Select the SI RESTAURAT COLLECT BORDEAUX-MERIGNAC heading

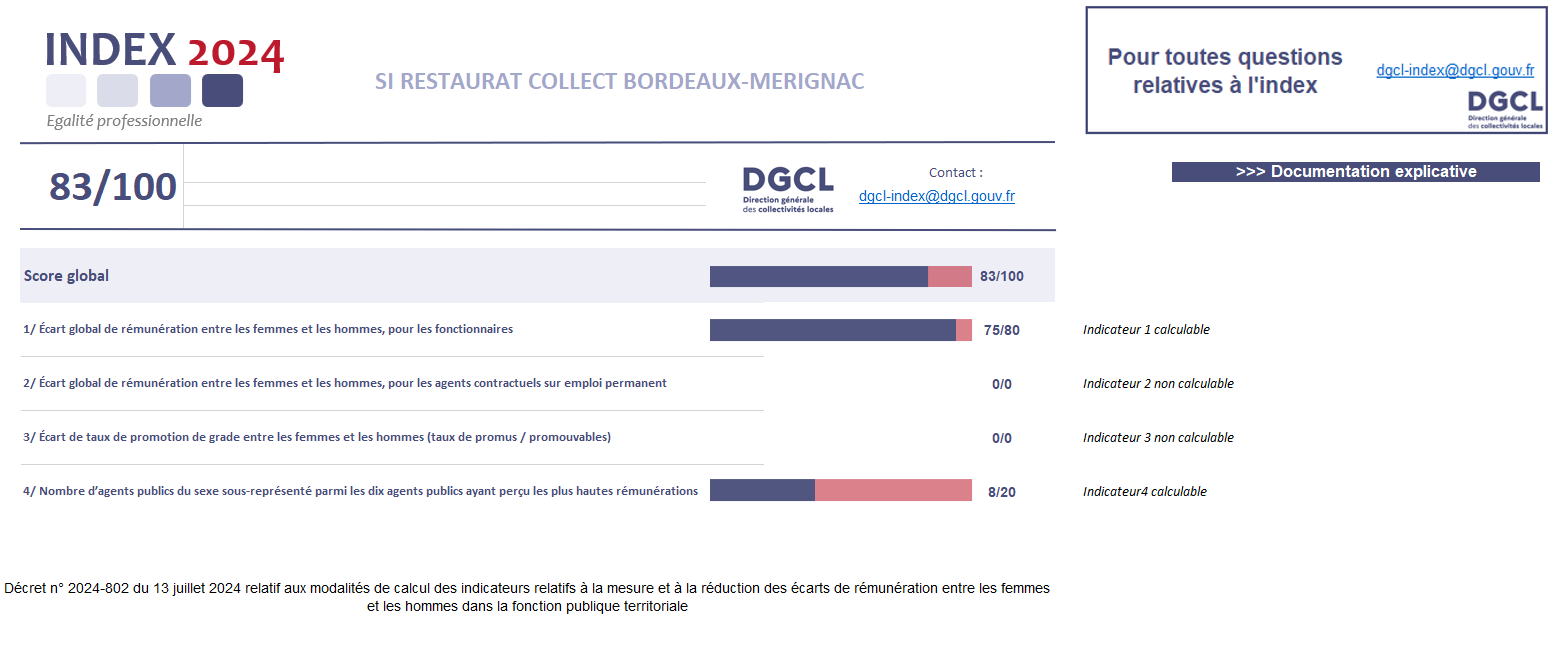pyautogui.click(x=619, y=81)
